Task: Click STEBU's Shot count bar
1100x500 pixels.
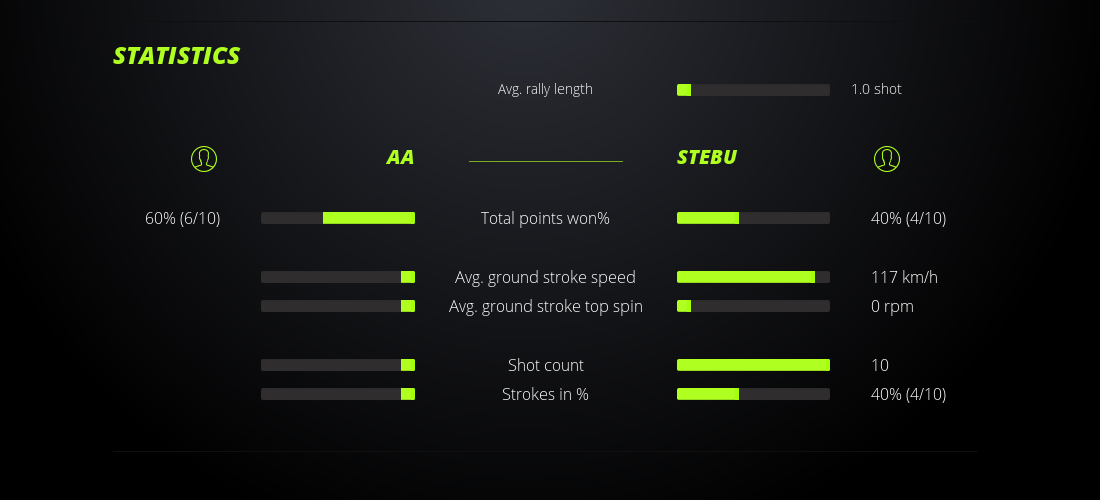Action: [753, 365]
